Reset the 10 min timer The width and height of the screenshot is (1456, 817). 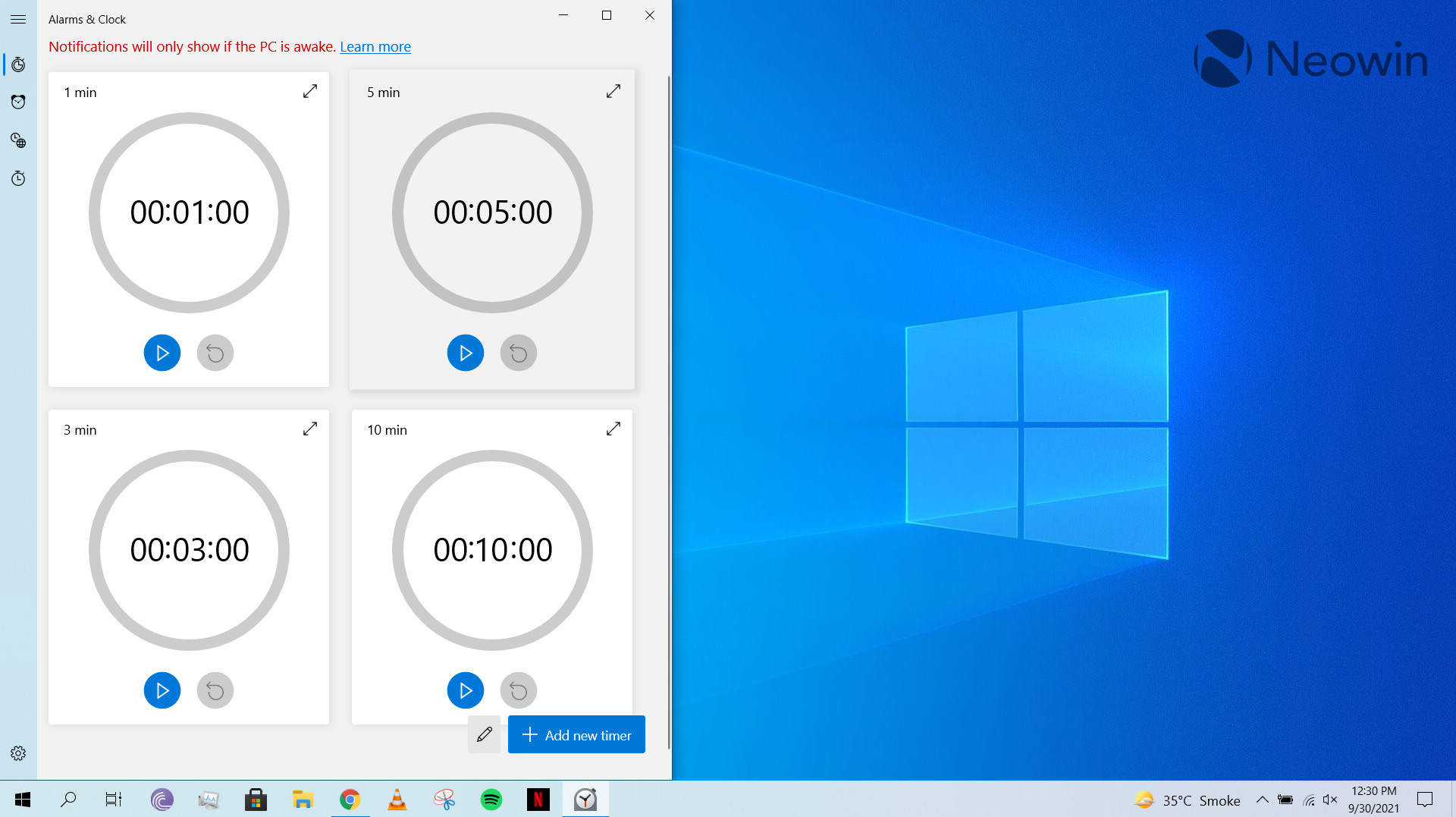(519, 690)
